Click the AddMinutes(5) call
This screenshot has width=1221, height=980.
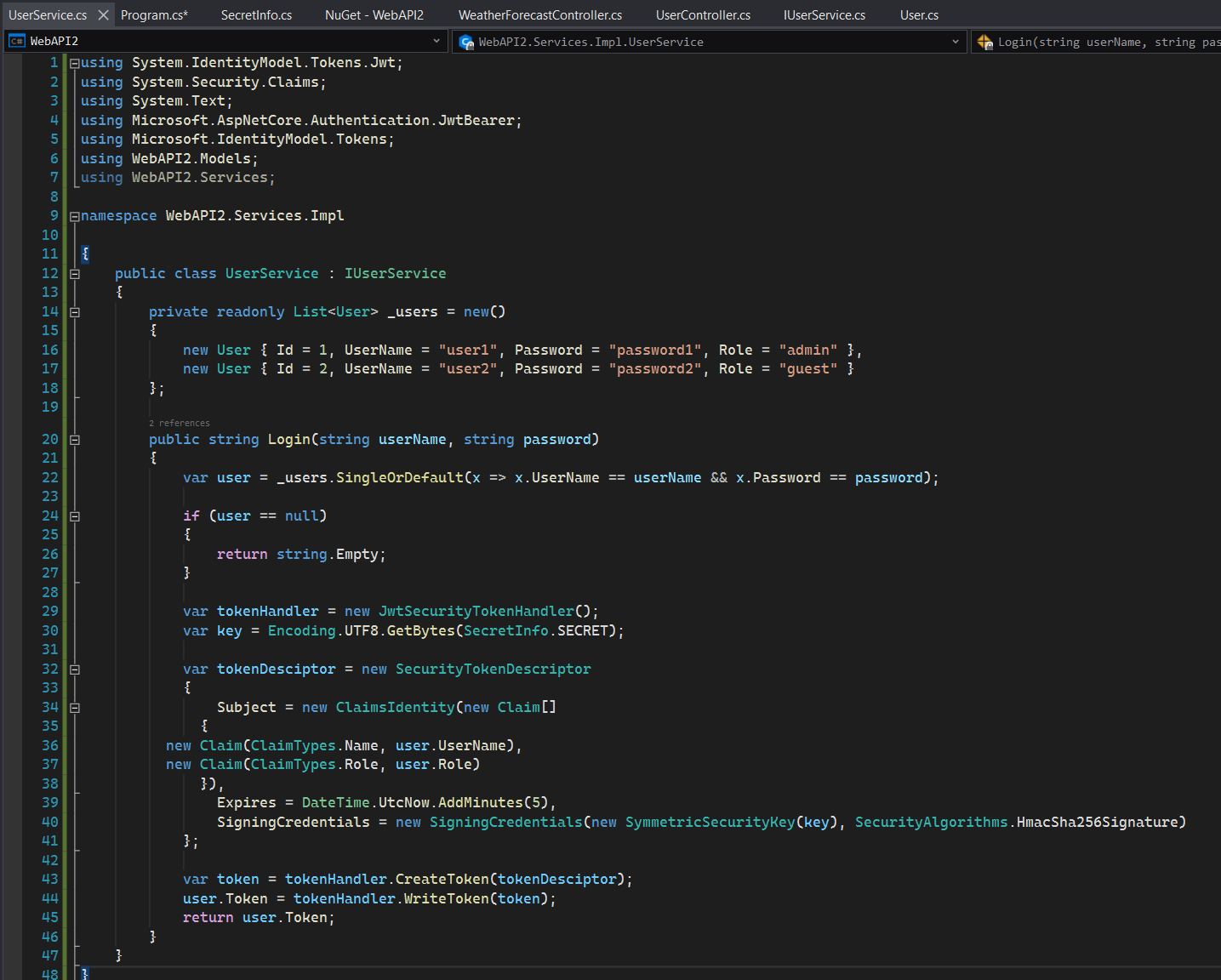[x=494, y=802]
